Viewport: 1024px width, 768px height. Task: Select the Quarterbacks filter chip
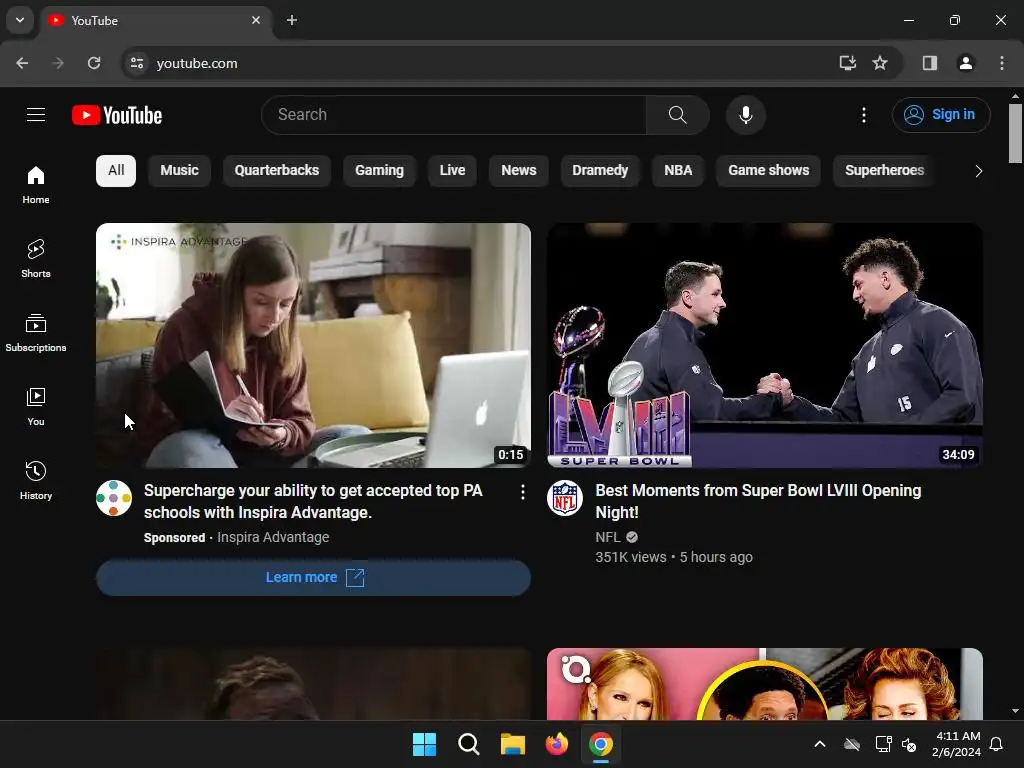276,170
